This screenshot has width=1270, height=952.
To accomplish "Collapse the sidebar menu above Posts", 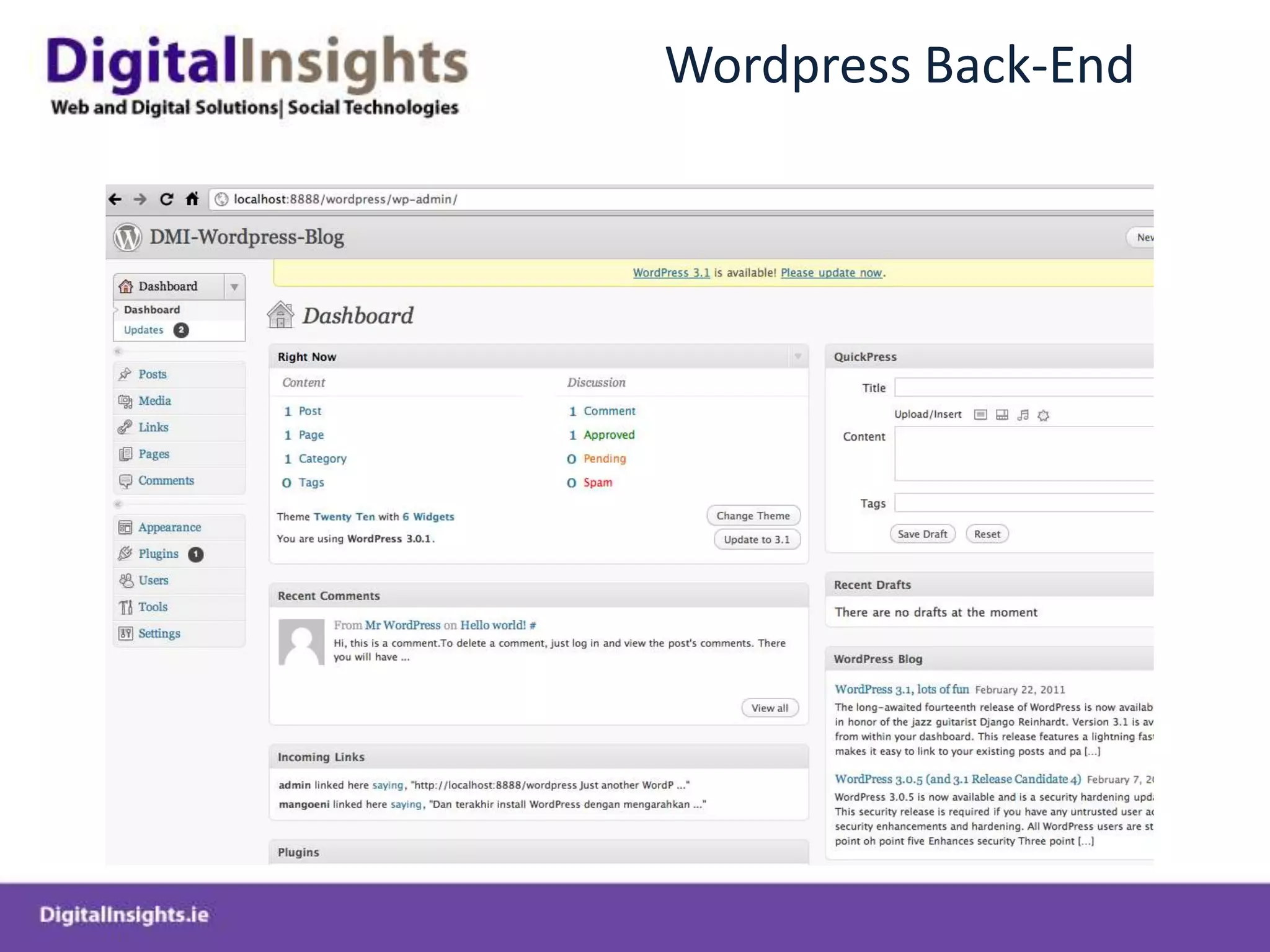I will click(118, 351).
